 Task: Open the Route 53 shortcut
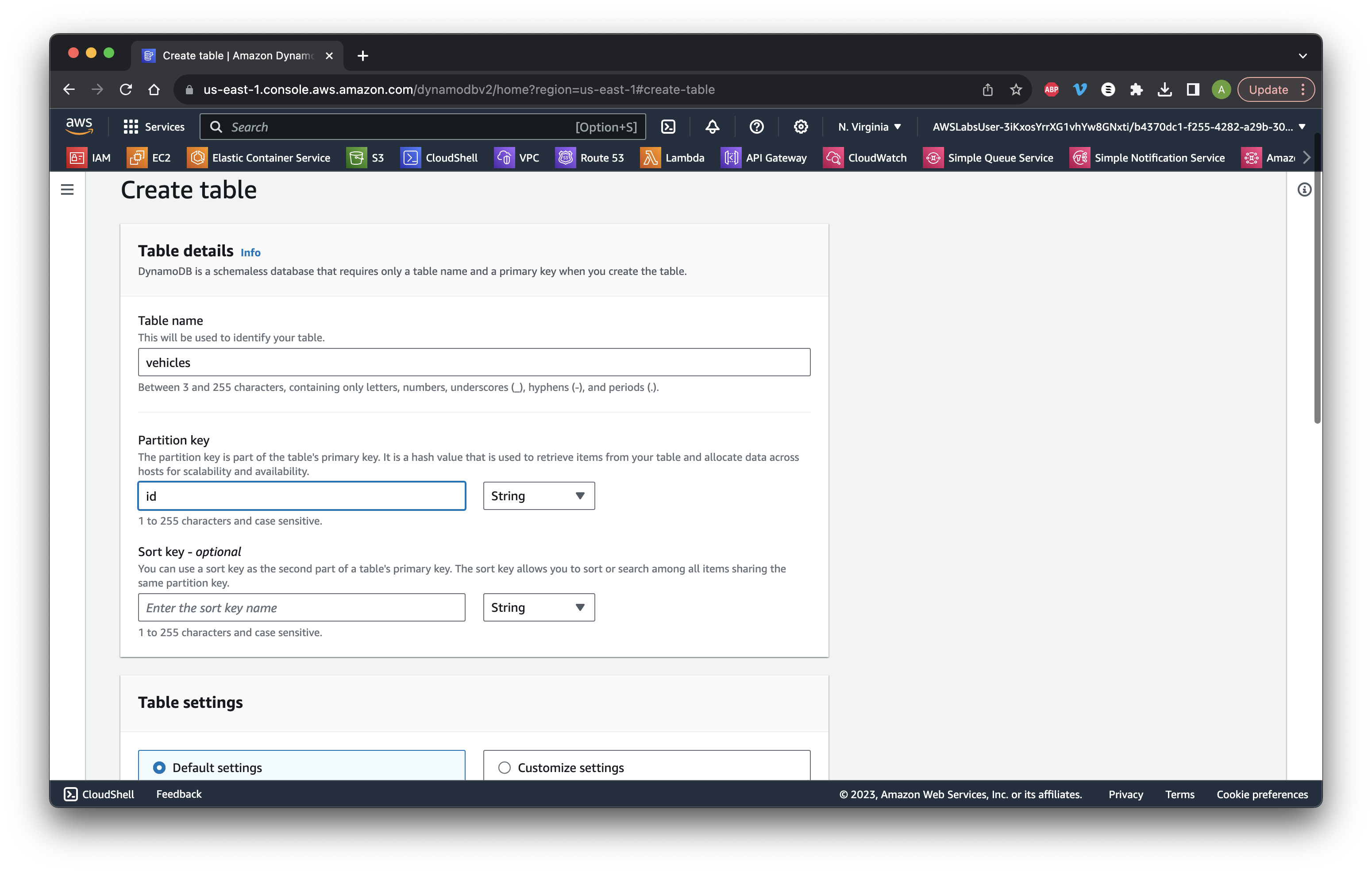coord(590,158)
